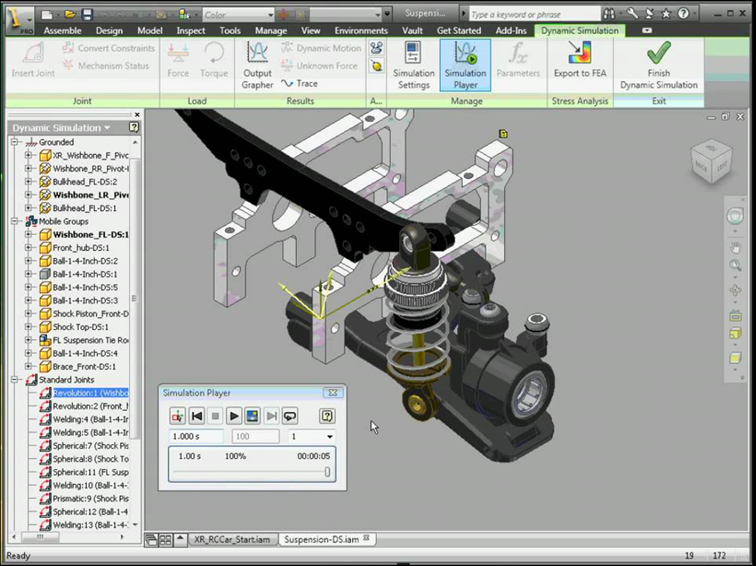Switch to the Assemble ribbon tab

pos(62,31)
